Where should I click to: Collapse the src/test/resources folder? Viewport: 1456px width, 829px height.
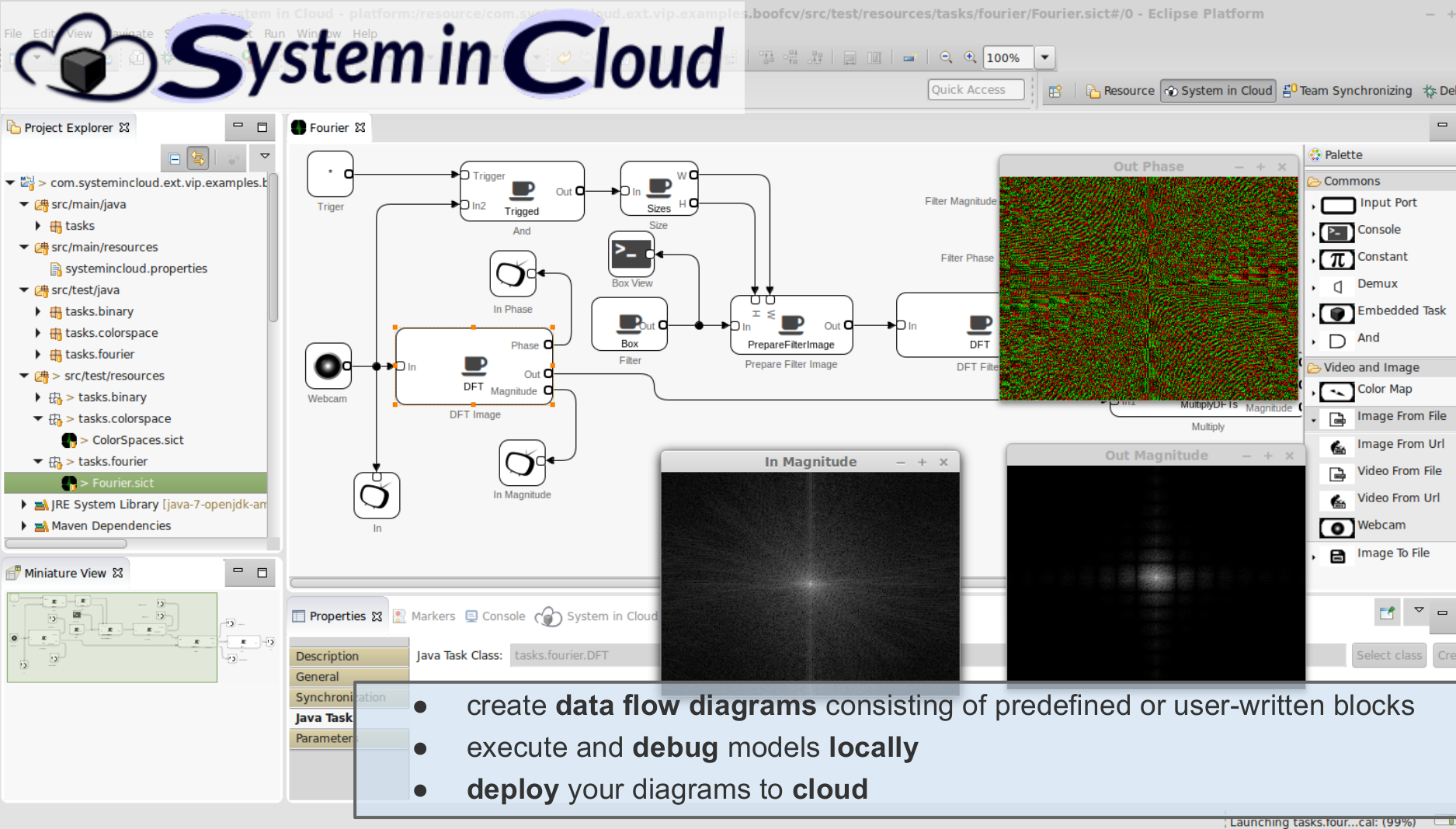click(x=24, y=376)
